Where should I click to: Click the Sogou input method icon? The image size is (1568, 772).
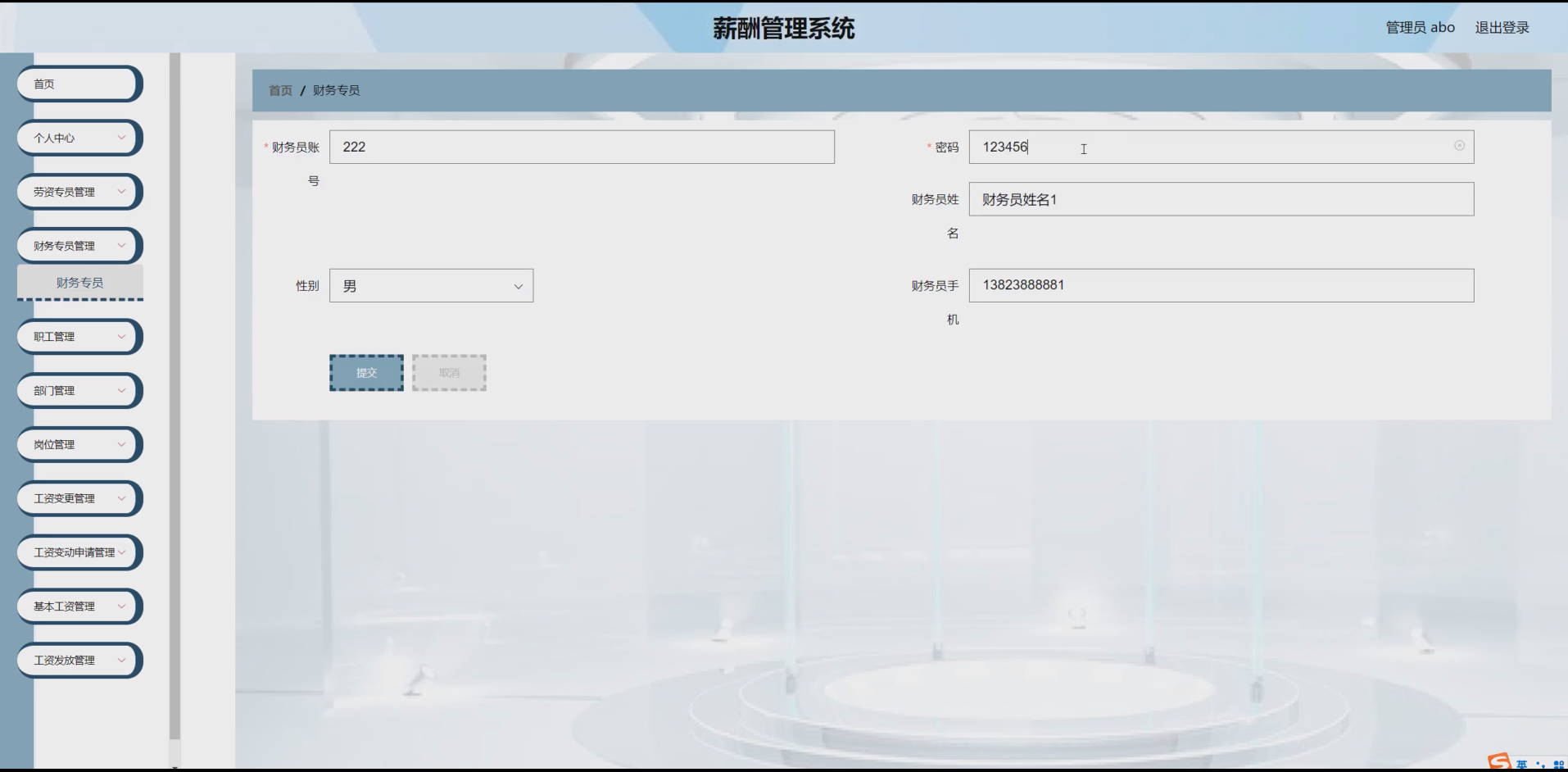pyautogui.click(x=1498, y=763)
